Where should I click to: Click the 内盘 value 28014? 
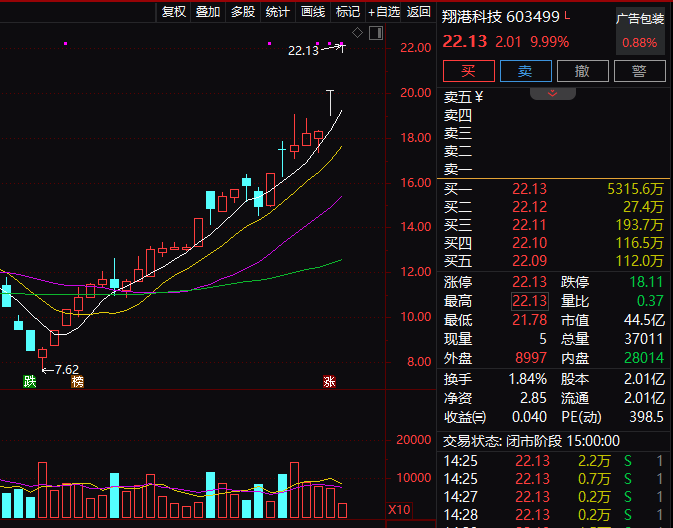coord(644,358)
